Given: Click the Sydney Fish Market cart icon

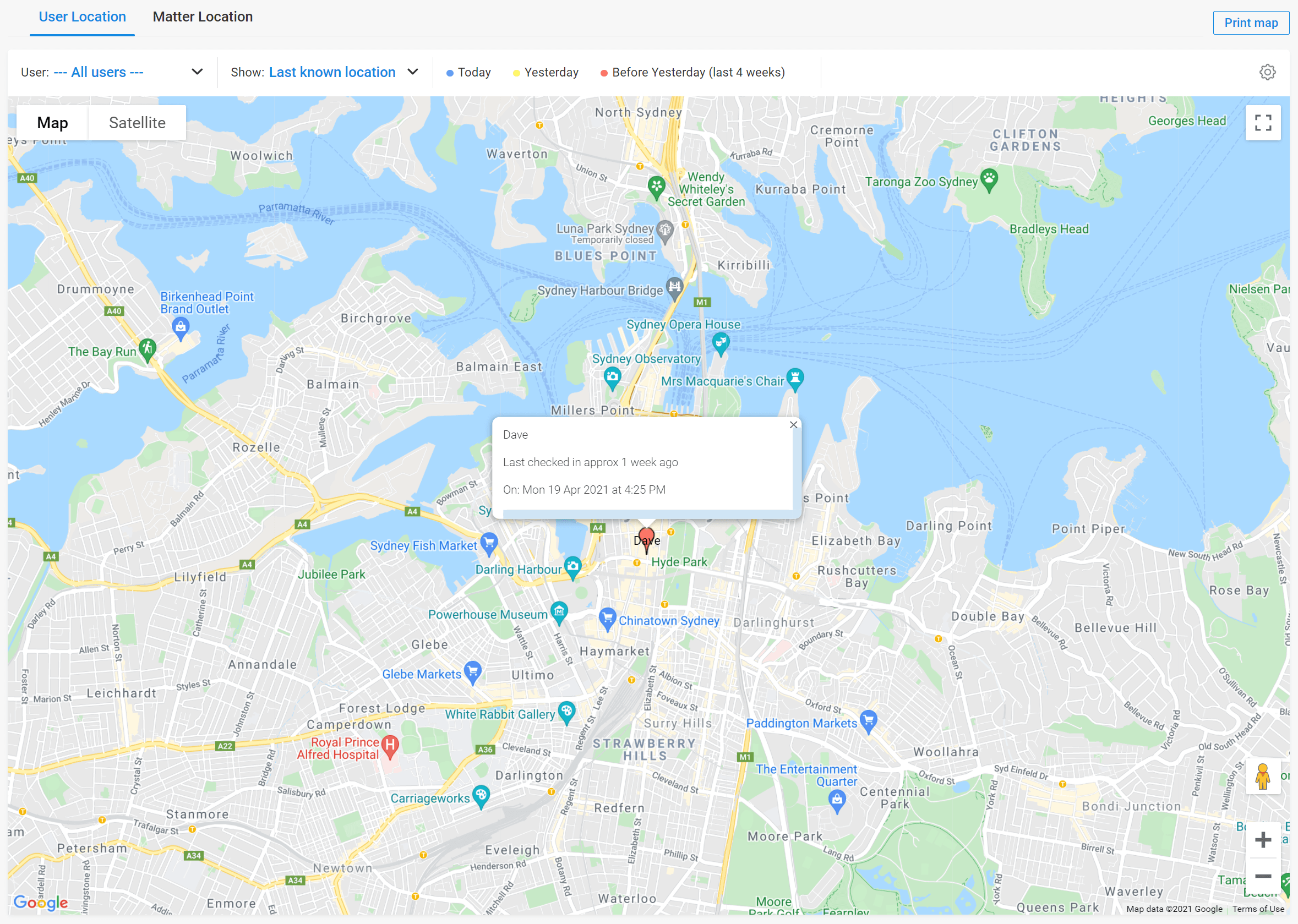Looking at the screenshot, I should tap(489, 544).
